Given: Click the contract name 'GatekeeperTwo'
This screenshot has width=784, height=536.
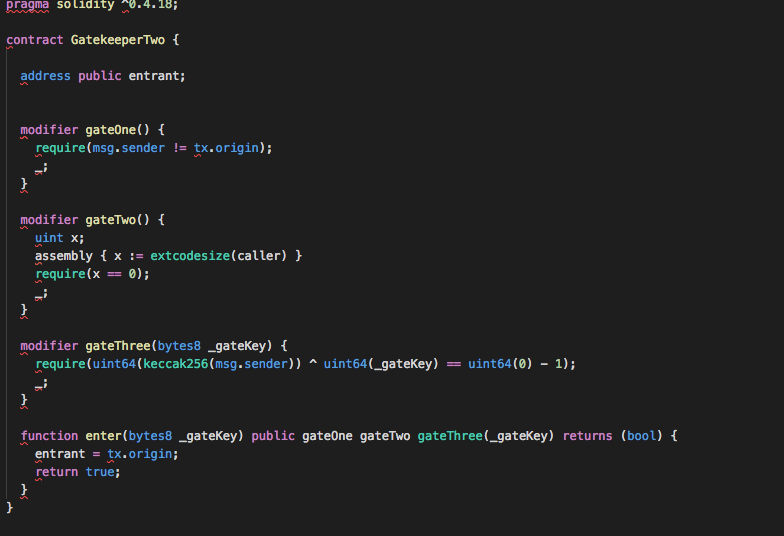Looking at the screenshot, I should click(118, 40).
